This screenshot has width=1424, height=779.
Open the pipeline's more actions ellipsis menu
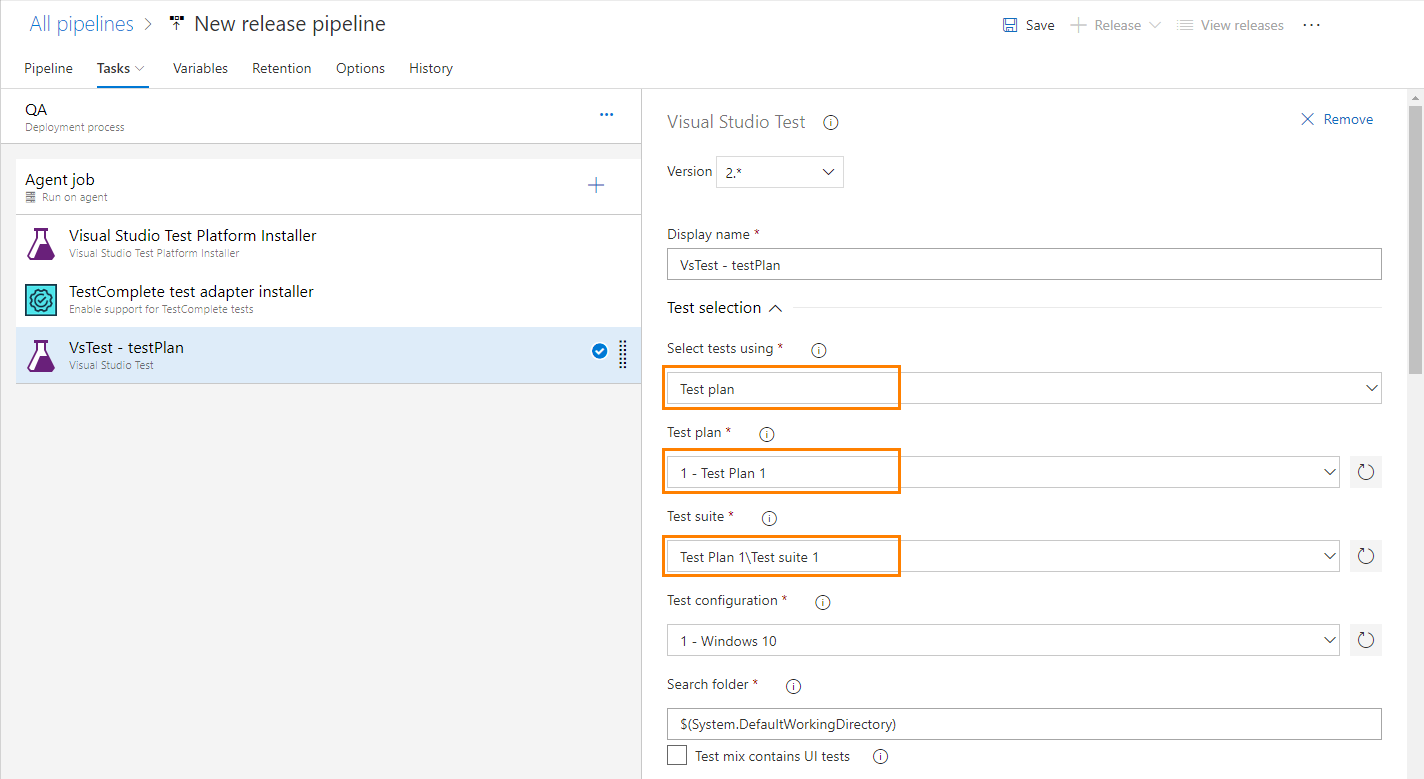pyautogui.click(x=1311, y=24)
